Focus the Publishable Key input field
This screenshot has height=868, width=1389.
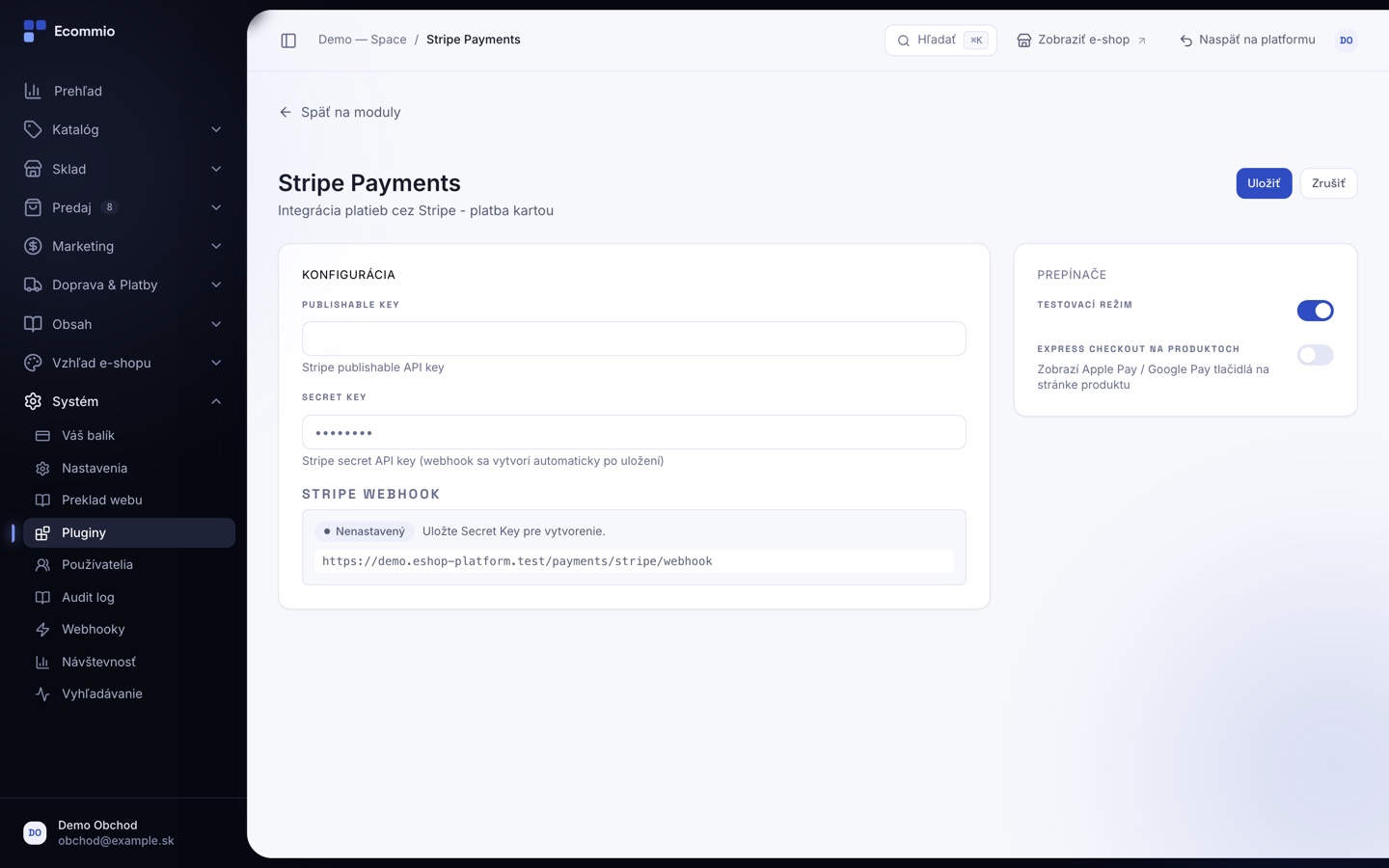click(x=634, y=339)
